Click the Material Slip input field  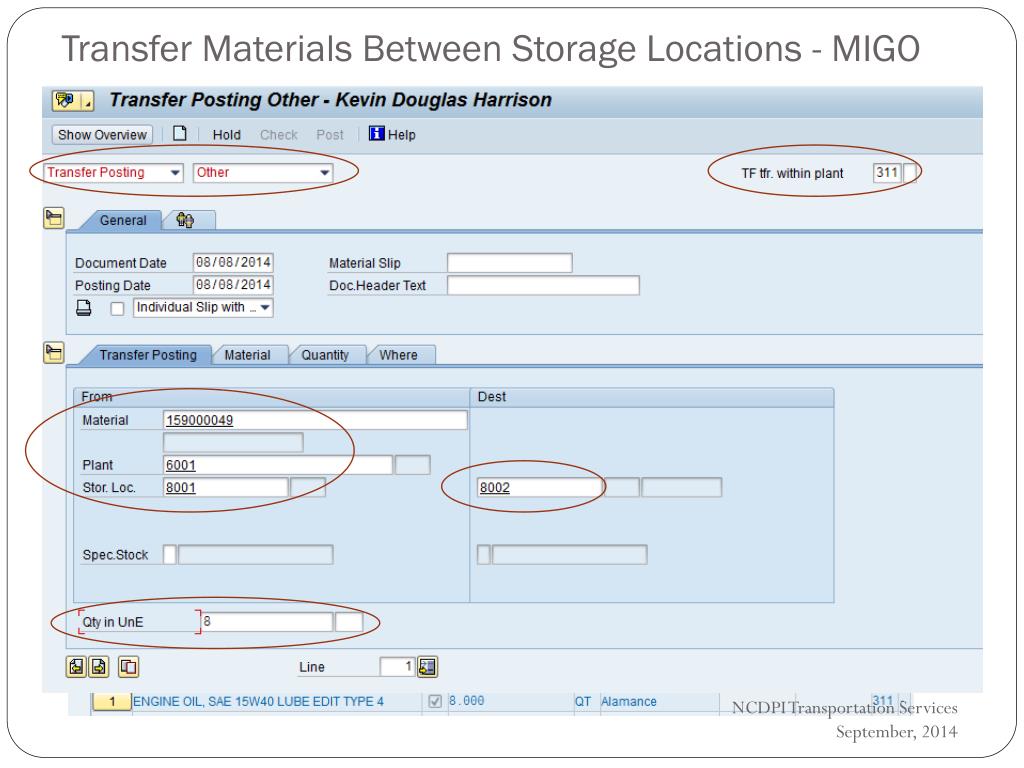pos(509,263)
